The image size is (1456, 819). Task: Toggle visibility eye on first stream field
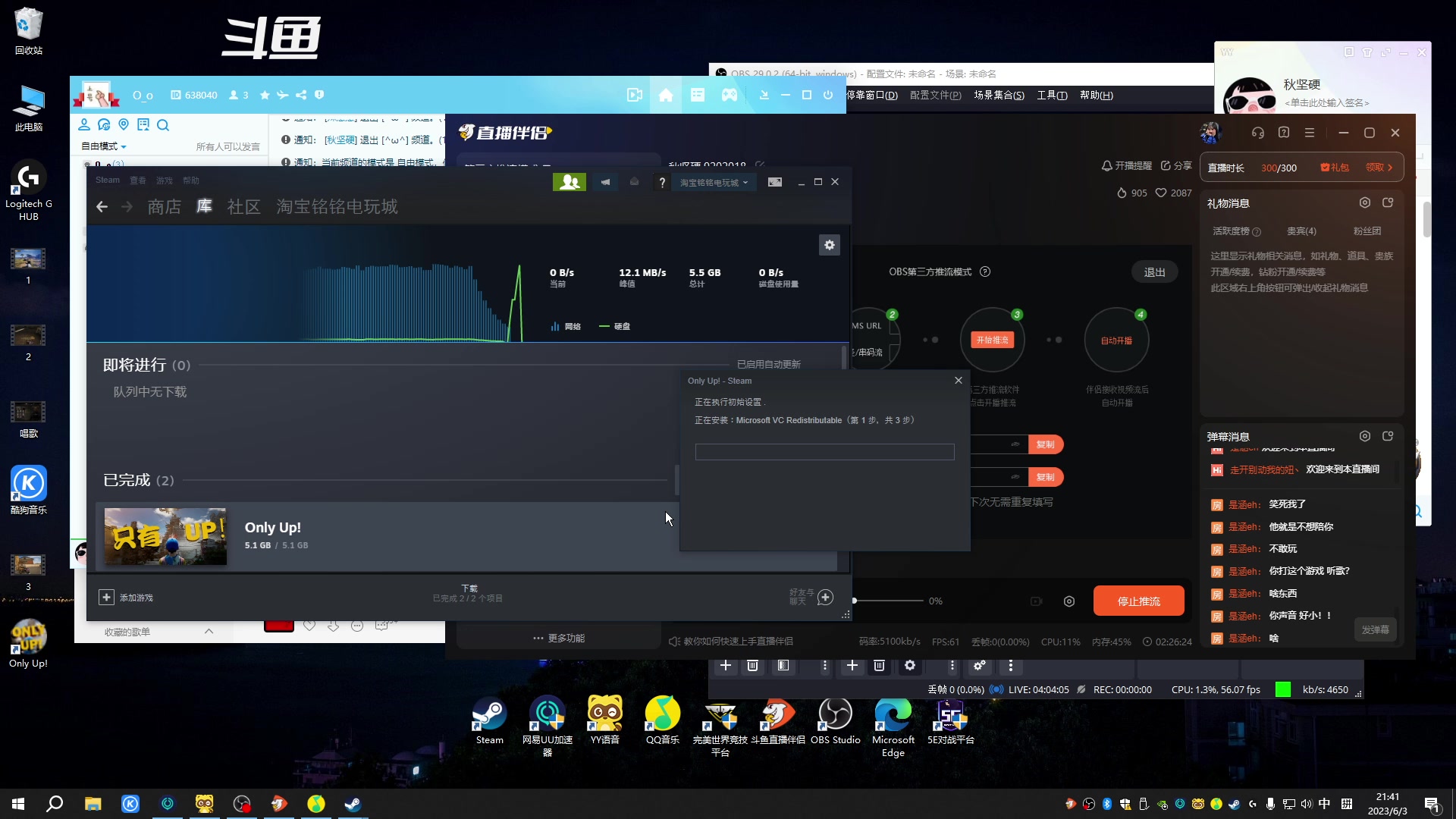coord(1015,444)
